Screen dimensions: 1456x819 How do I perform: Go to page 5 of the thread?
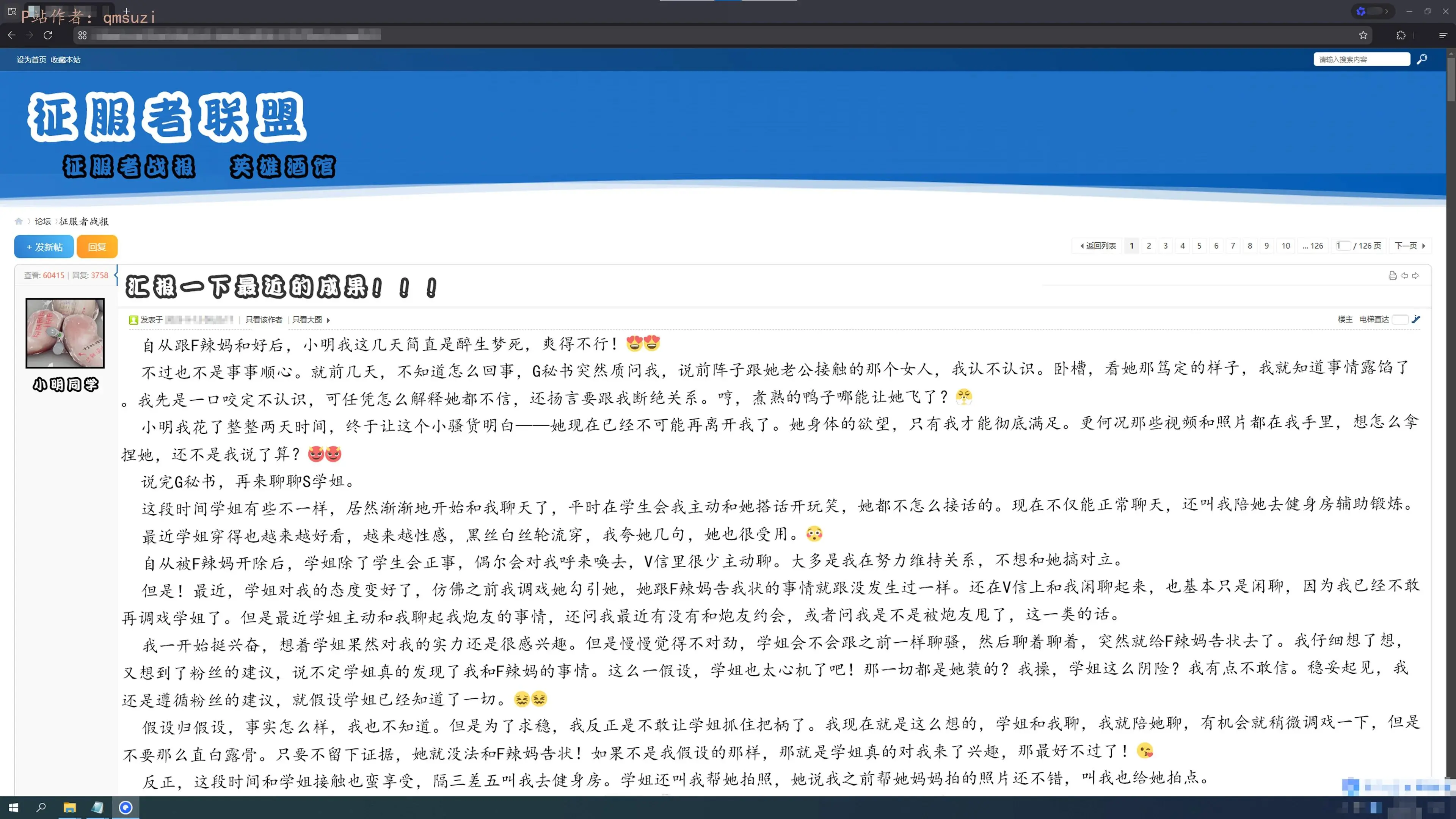(1199, 245)
